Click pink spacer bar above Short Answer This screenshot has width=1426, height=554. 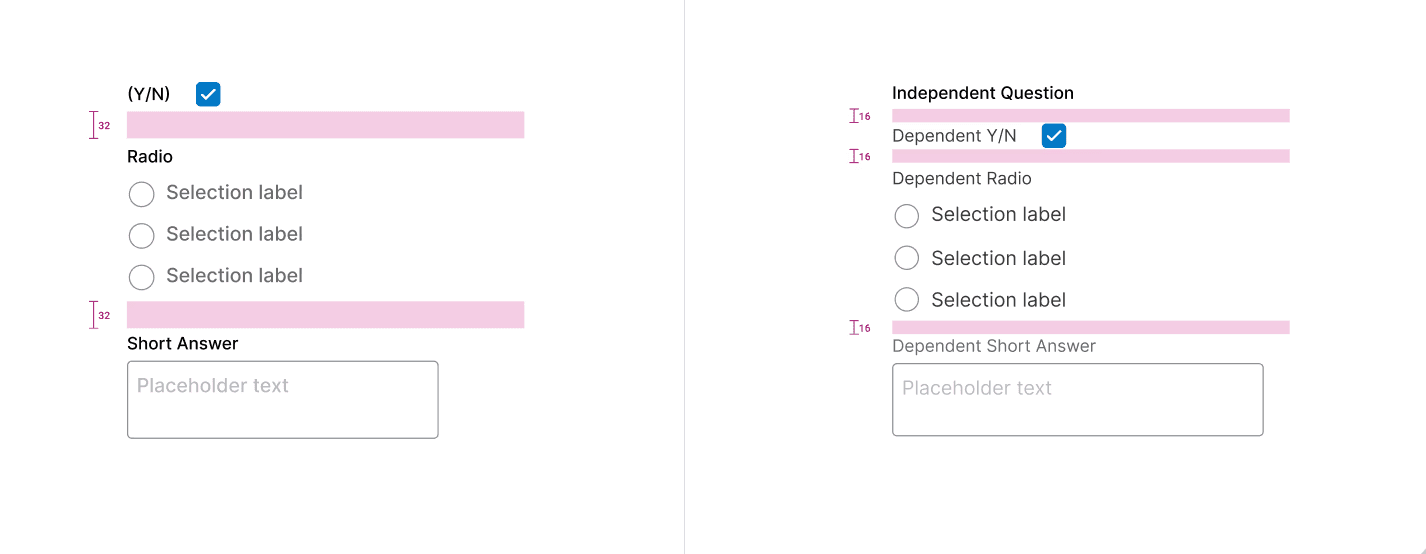point(325,315)
